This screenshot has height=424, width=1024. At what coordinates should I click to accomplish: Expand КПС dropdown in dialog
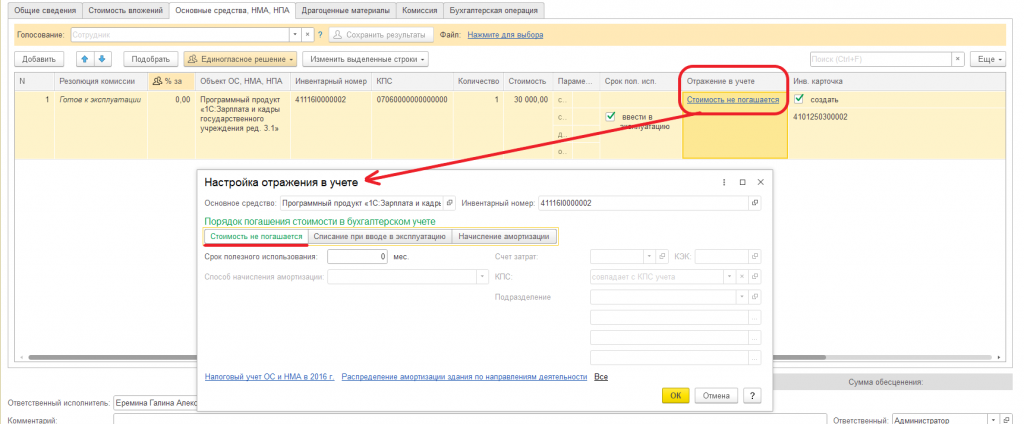pyautogui.click(x=730, y=277)
